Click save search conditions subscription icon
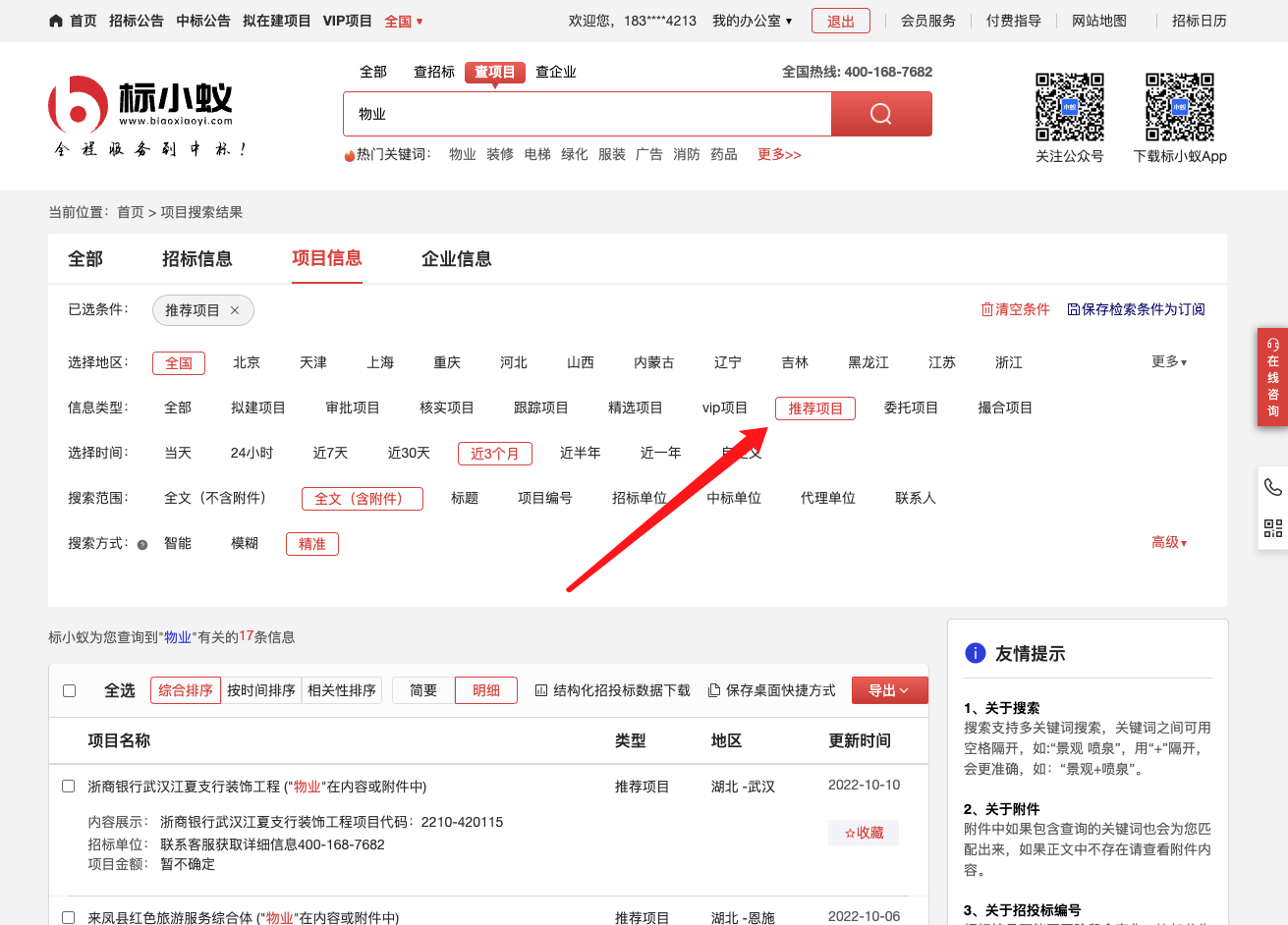 tap(1073, 309)
